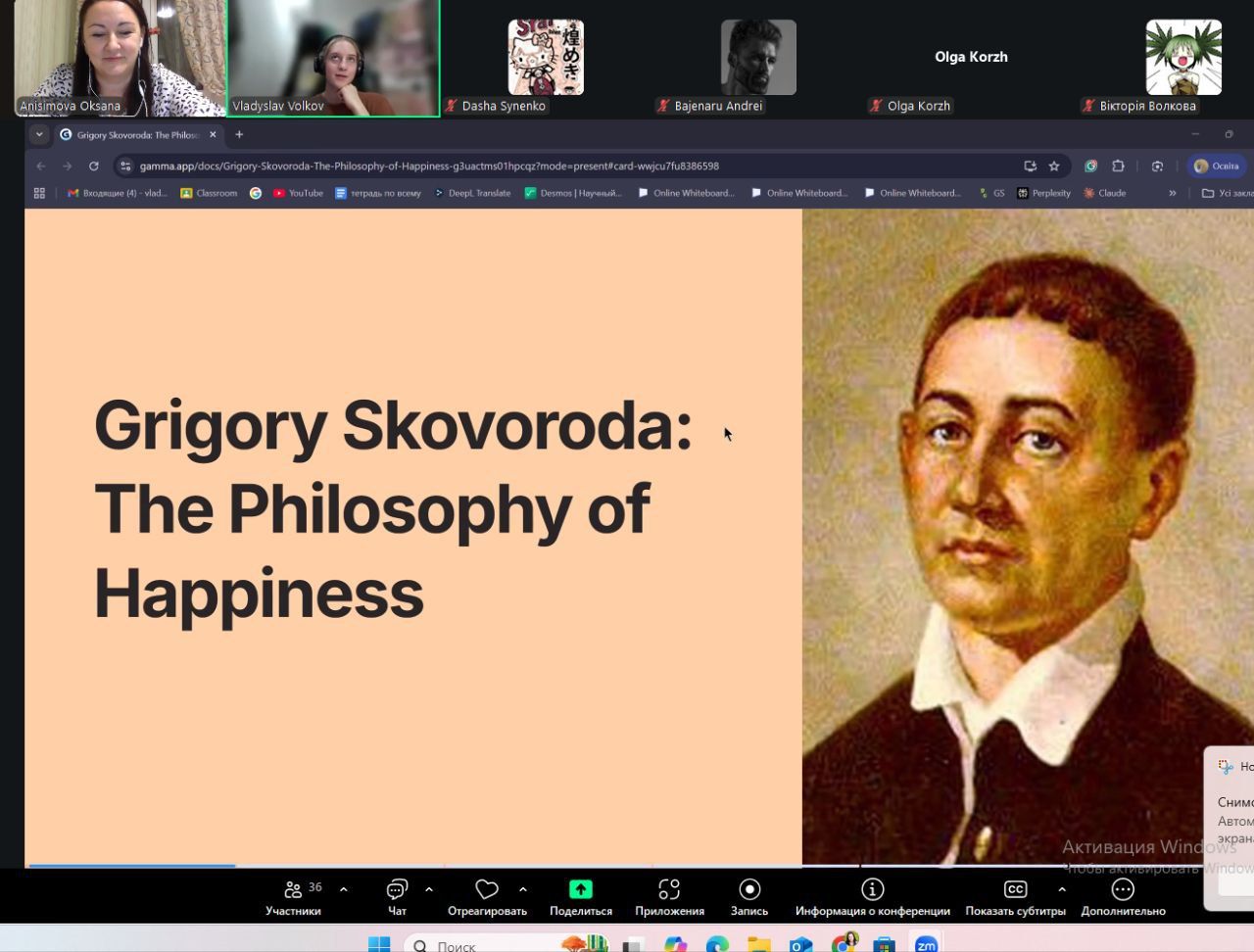Screen dimensions: 1254x952
Task: Expand the arrow next to Show subtitles
Action: click(1062, 889)
